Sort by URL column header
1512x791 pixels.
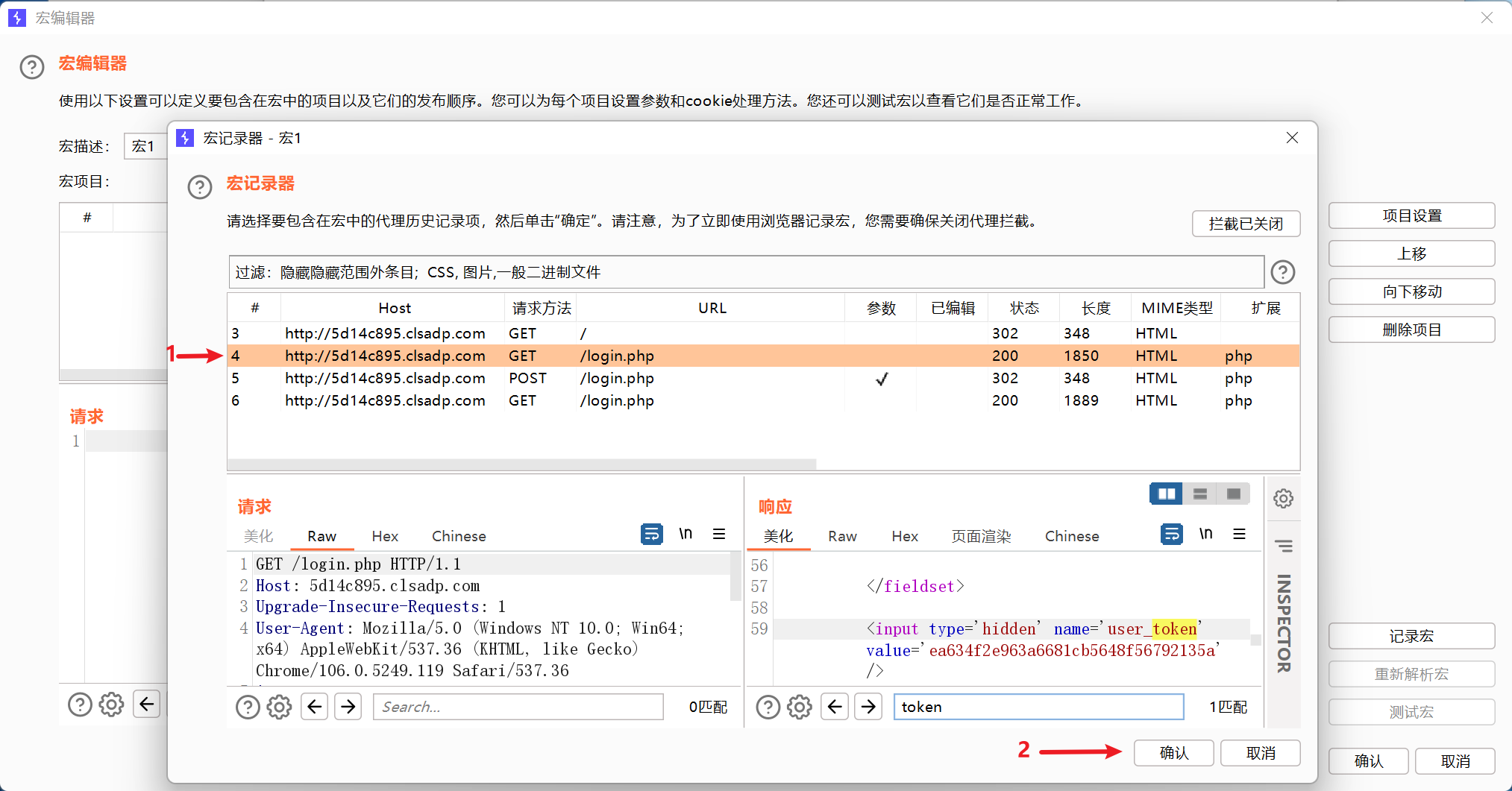point(712,308)
